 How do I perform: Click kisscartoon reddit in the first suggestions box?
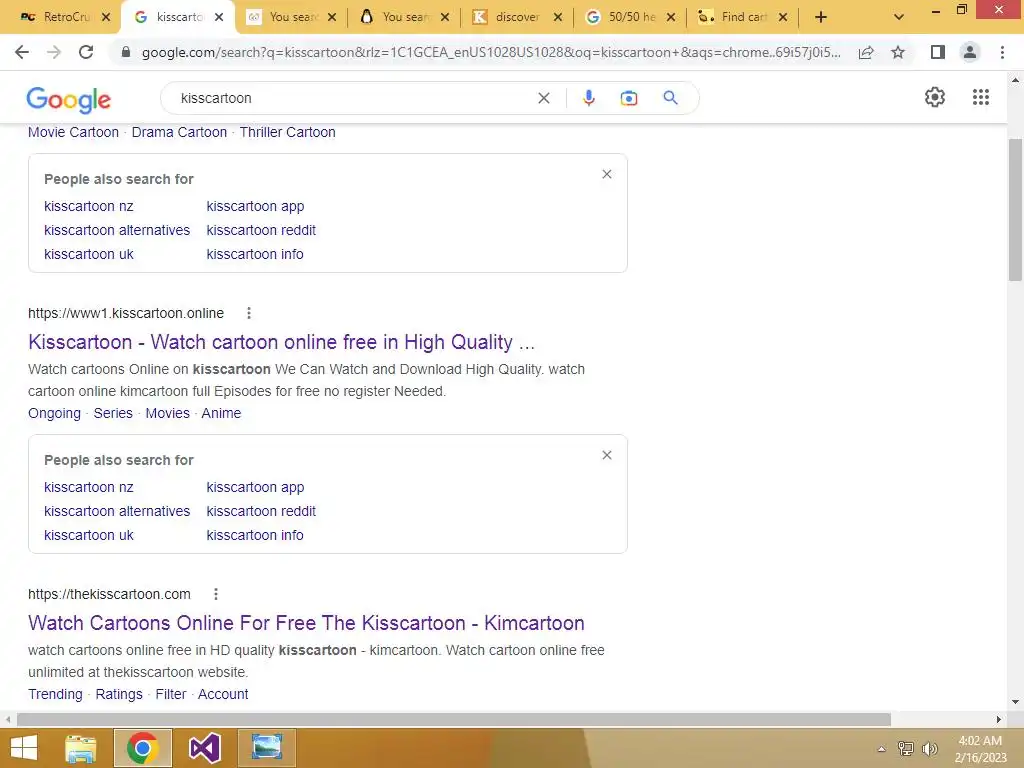pyautogui.click(x=261, y=231)
